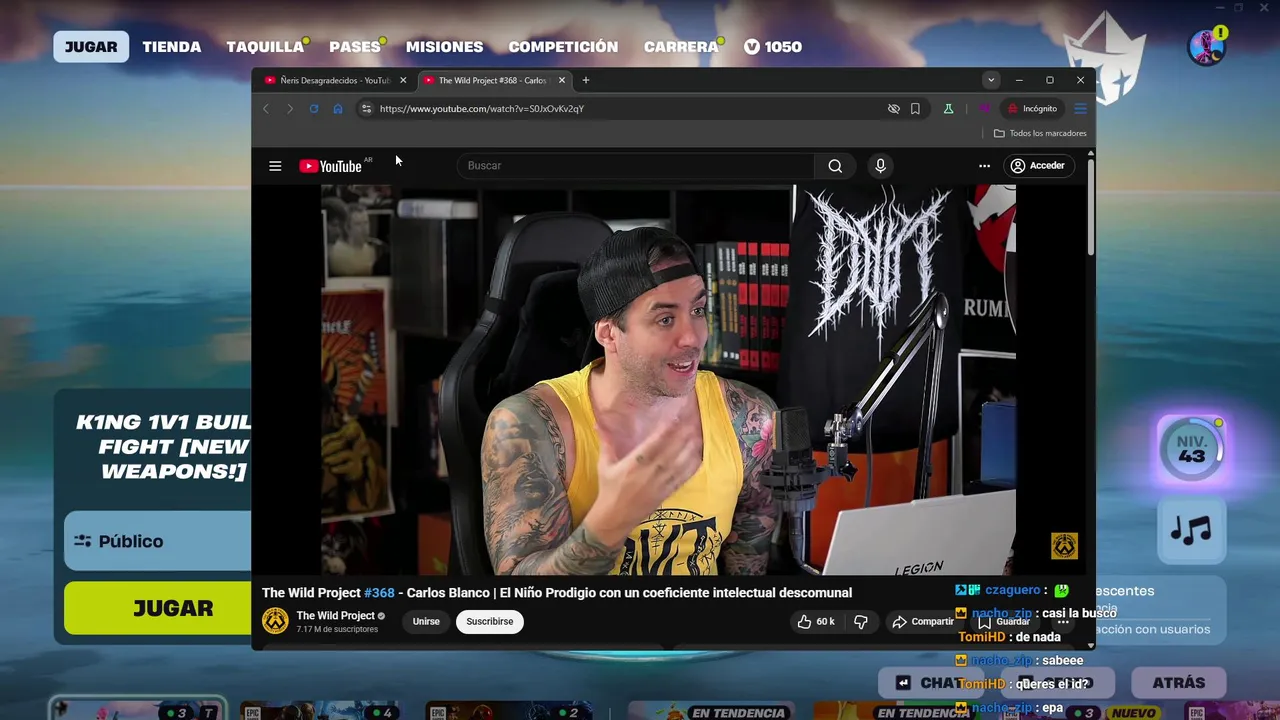
Task: Open the JUGAR tab in Fortnite
Action: pyautogui.click(x=91, y=47)
